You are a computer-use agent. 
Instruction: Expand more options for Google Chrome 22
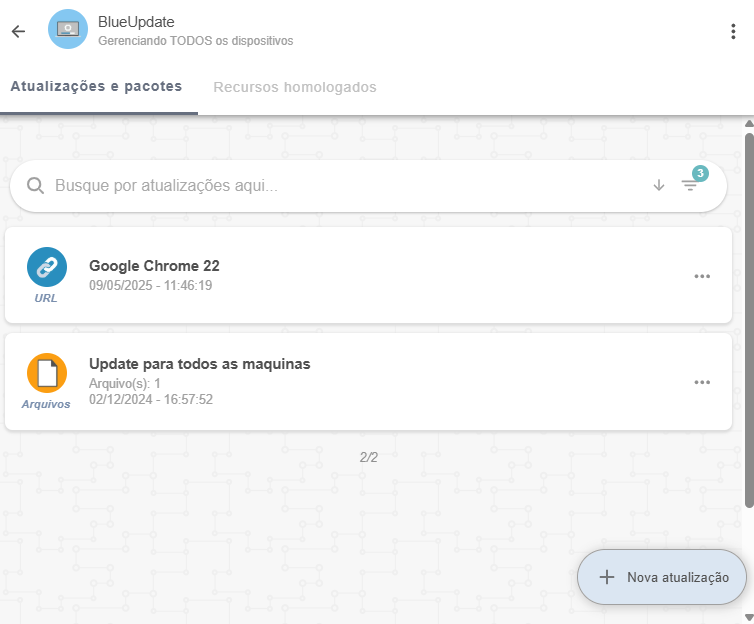pyautogui.click(x=702, y=276)
